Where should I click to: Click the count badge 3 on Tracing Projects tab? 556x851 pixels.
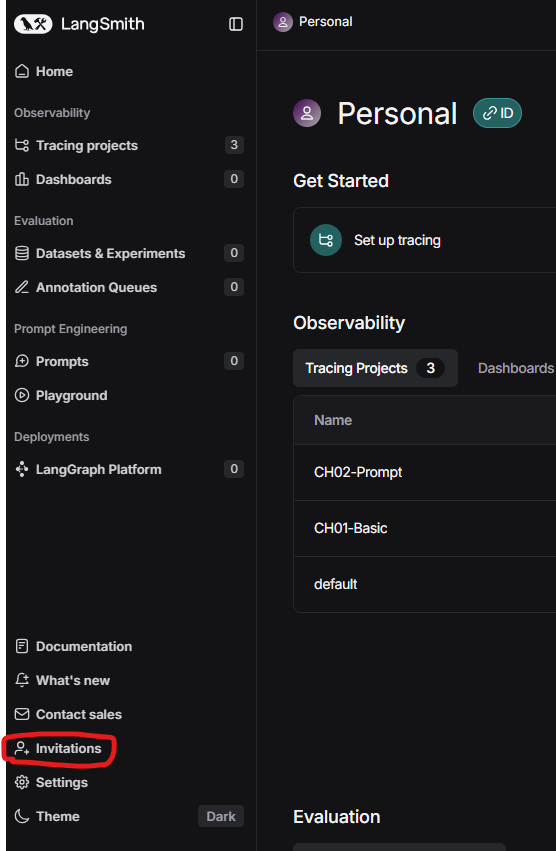[431, 368]
